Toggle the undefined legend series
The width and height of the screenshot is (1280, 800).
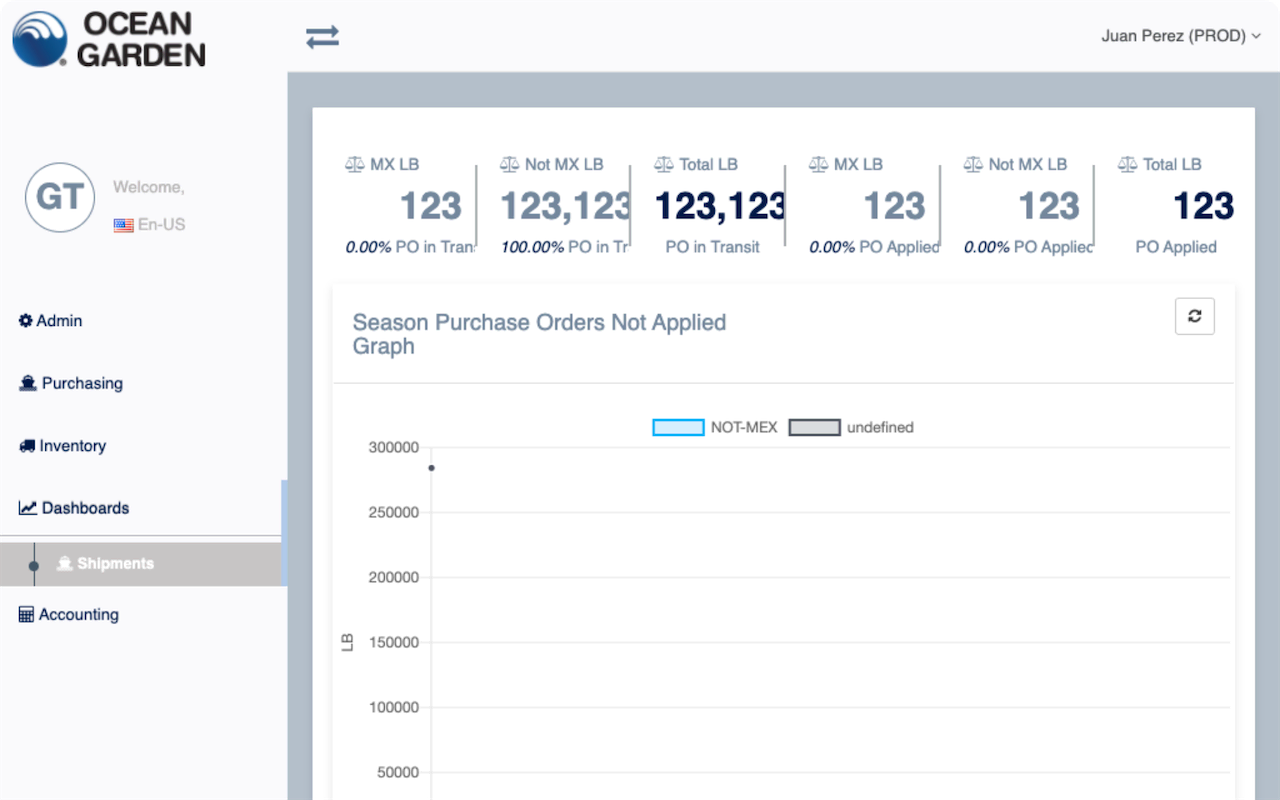(880, 427)
